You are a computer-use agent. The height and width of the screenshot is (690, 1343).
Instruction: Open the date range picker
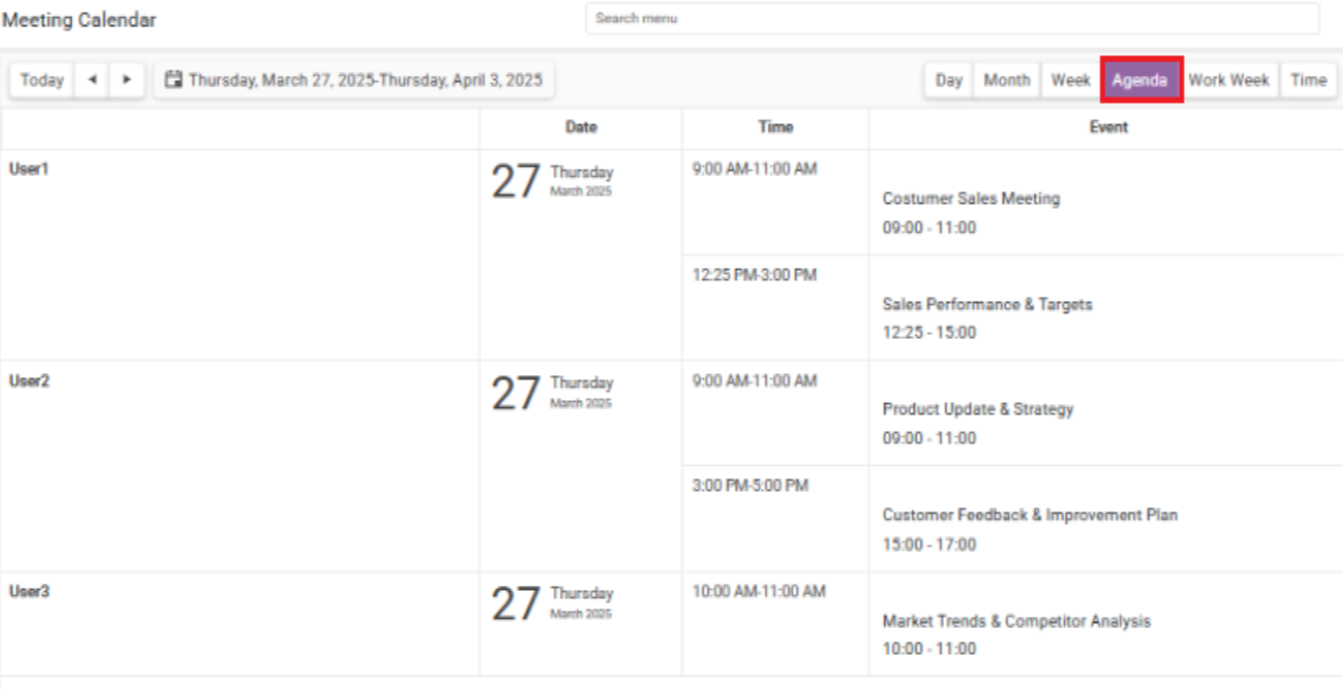[x=354, y=80]
